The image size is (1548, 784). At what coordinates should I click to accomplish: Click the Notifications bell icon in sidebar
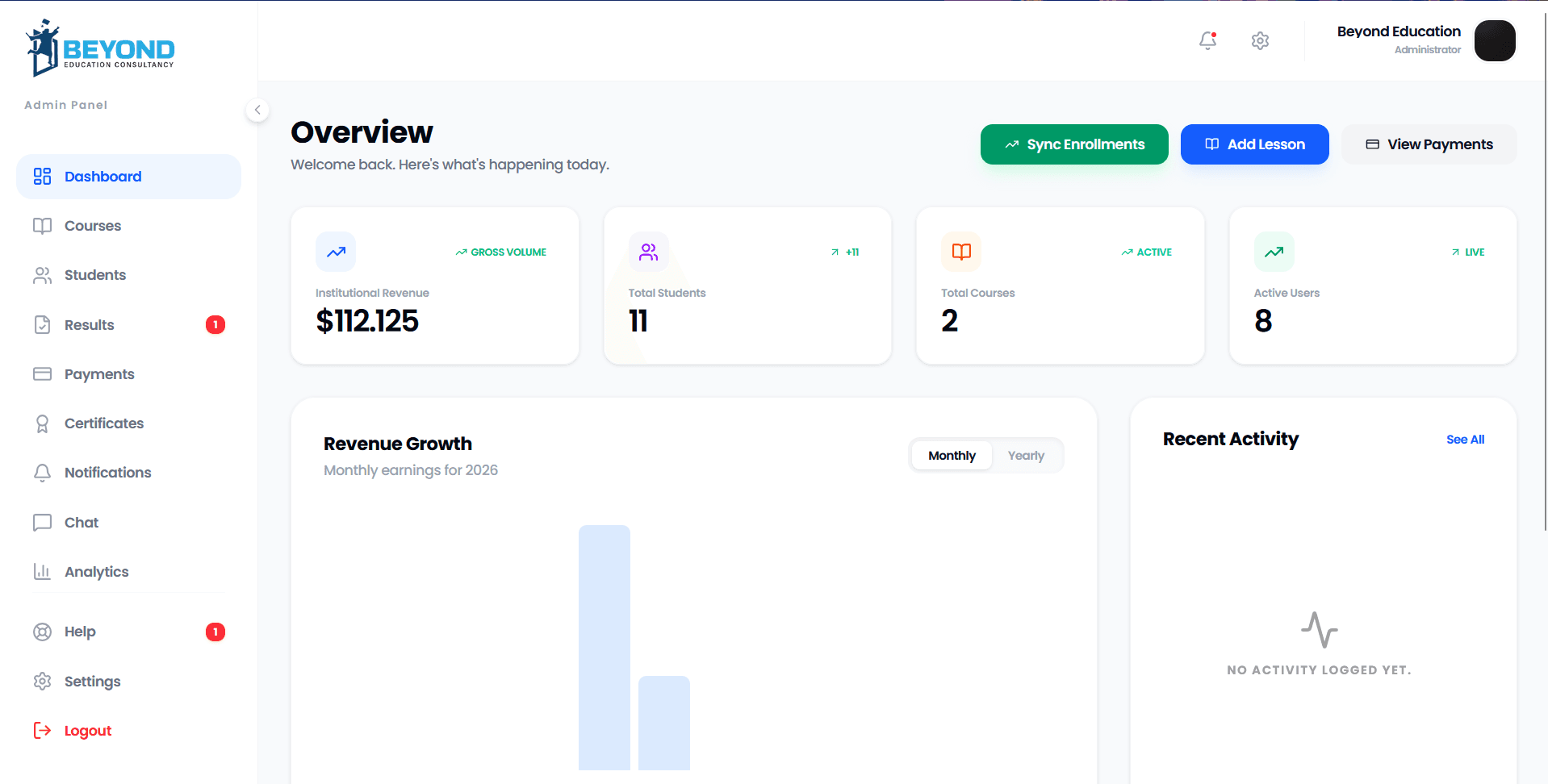tap(42, 473)
